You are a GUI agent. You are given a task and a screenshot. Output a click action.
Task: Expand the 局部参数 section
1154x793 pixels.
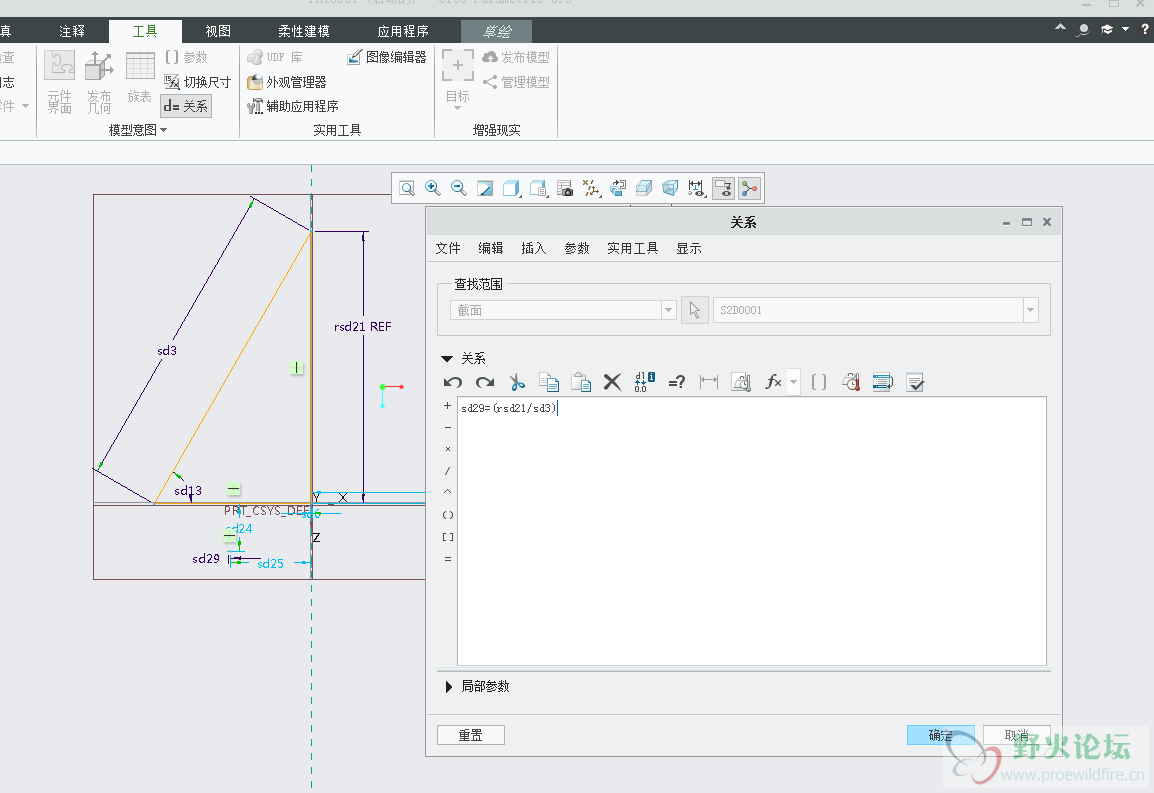click(448, 686)
